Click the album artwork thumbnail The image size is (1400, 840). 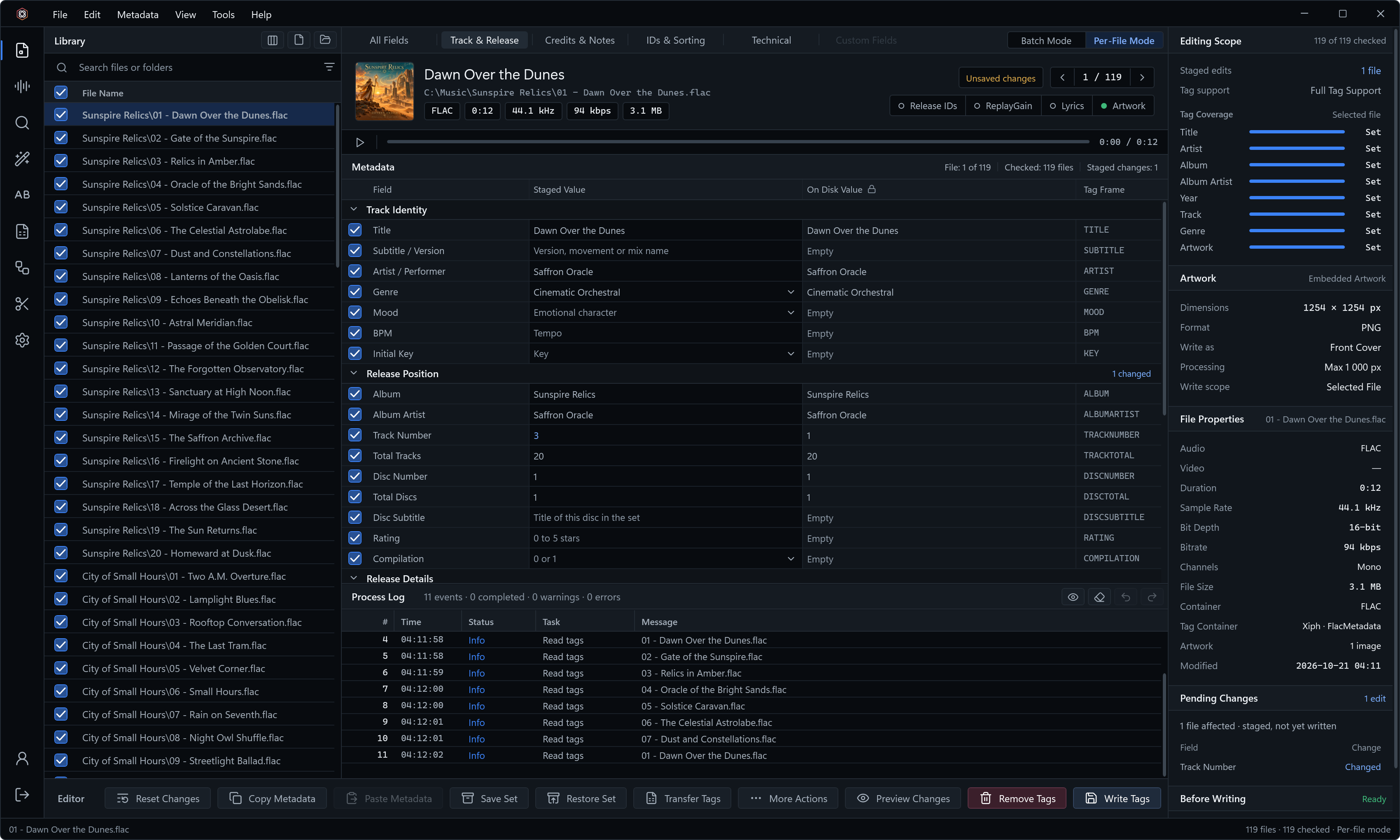[x=384, y=92]
